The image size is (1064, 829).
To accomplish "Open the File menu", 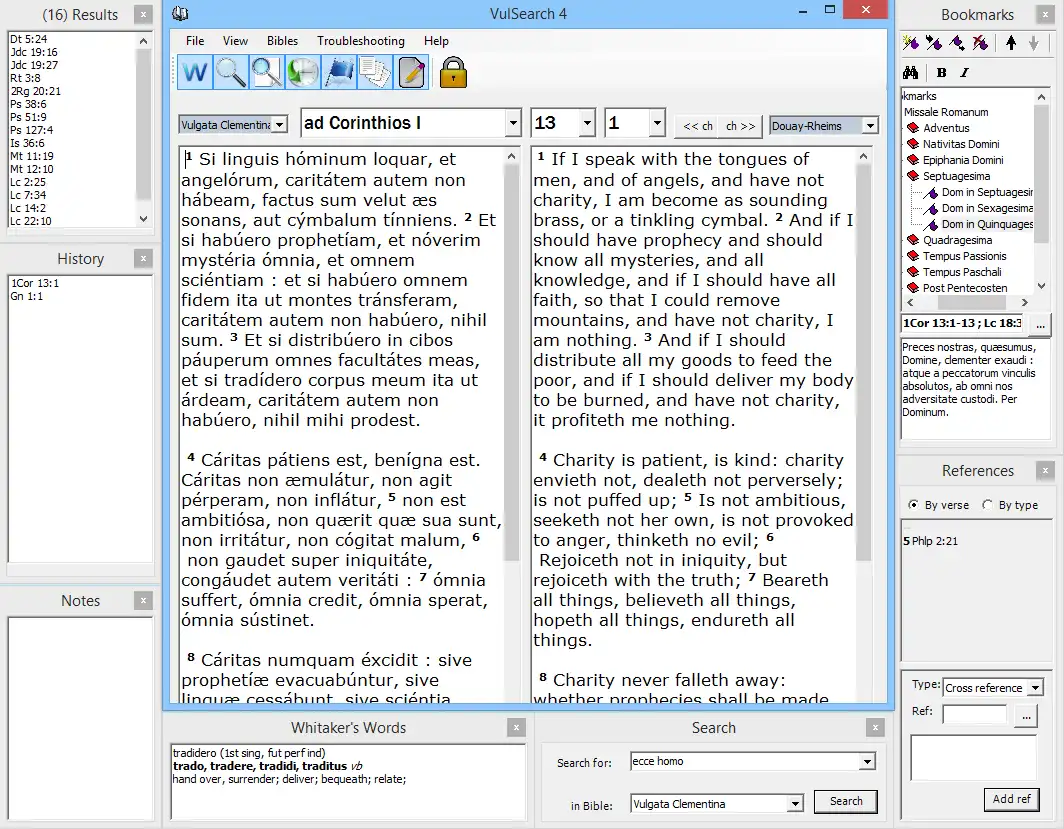I will point(195,41).
